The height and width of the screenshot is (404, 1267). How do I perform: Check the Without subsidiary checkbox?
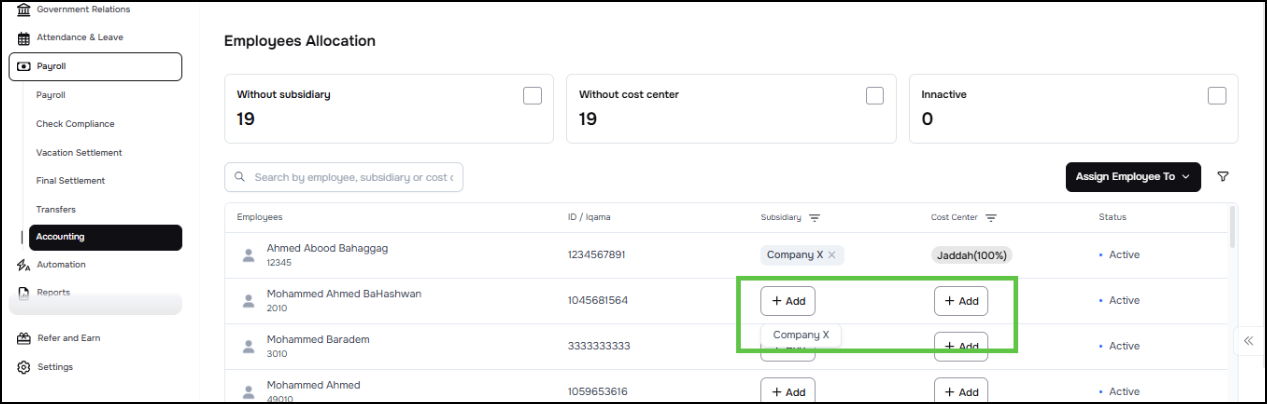tap(533, 96)
